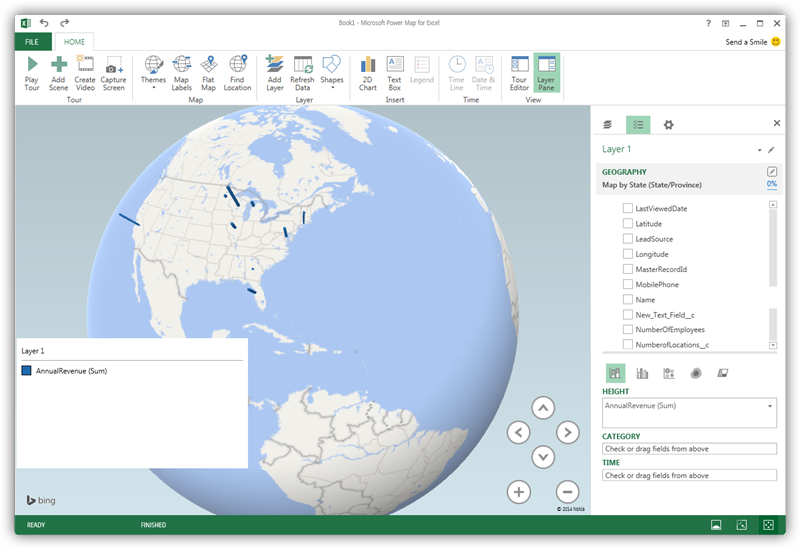
Task: Check the Latitude field checkbox
Action: pyautogui.click(x=628, y=224)
